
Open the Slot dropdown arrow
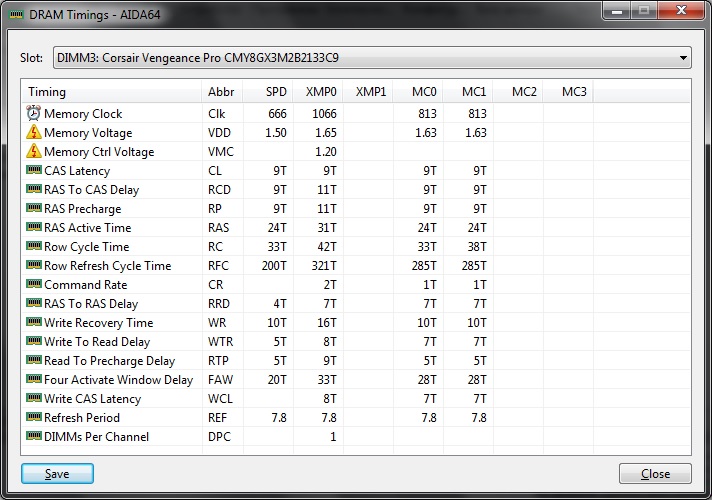tap(682, 58)
